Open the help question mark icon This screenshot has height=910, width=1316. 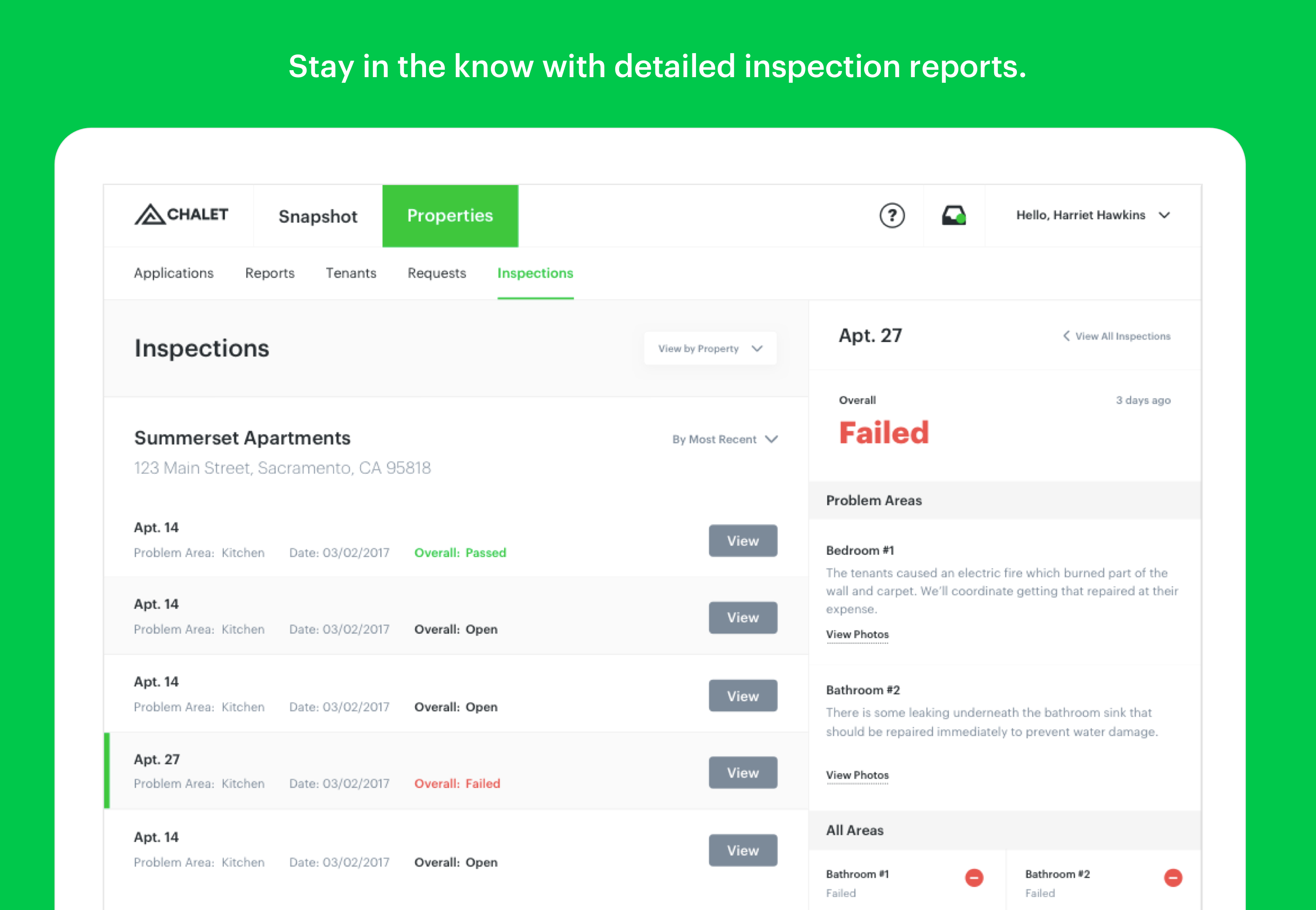pos(892,216)
